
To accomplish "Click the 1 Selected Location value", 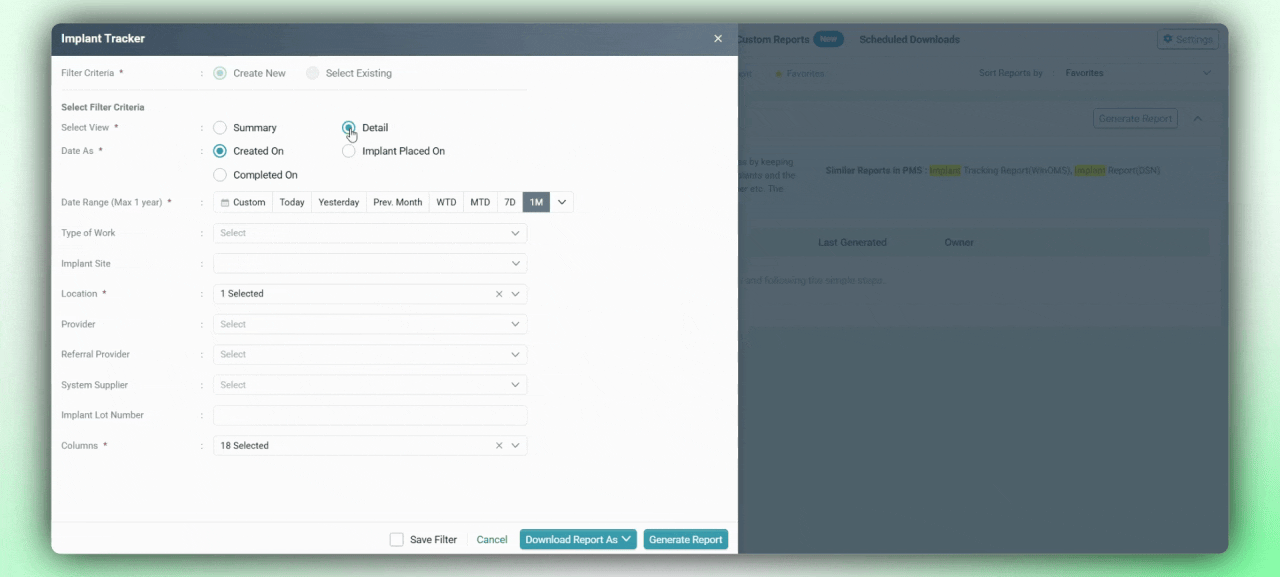I will [x=242, y=294].
